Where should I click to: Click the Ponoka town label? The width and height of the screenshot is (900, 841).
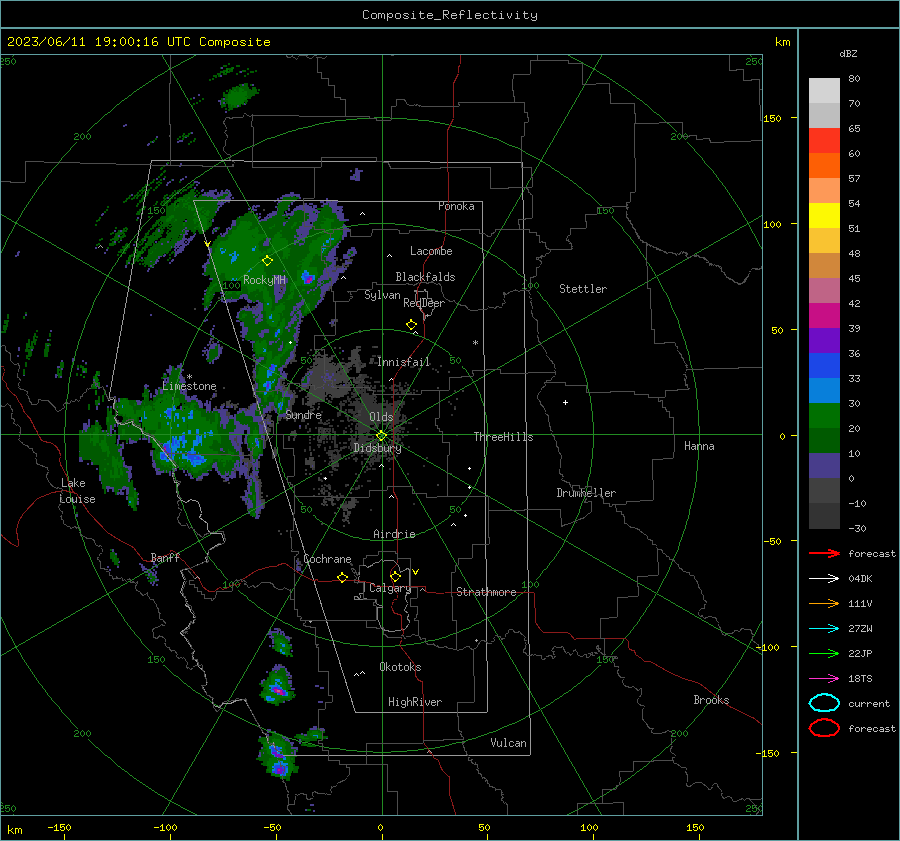(456, 206)
